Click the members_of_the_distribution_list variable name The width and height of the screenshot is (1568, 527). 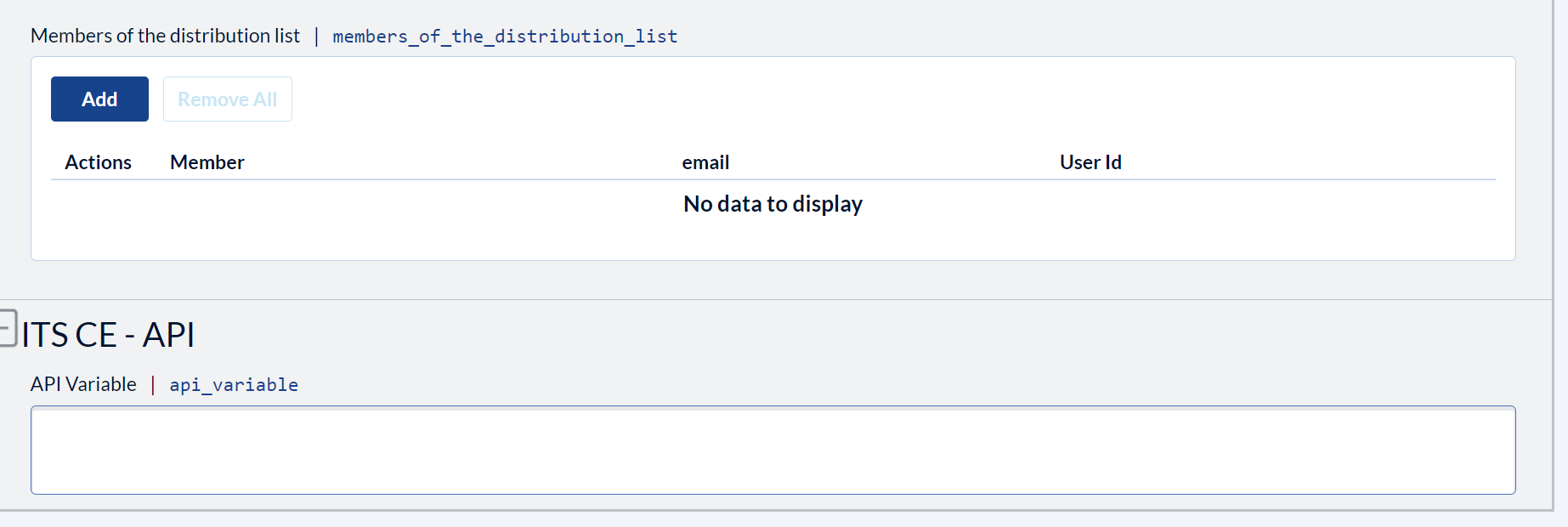click(505, 37)
